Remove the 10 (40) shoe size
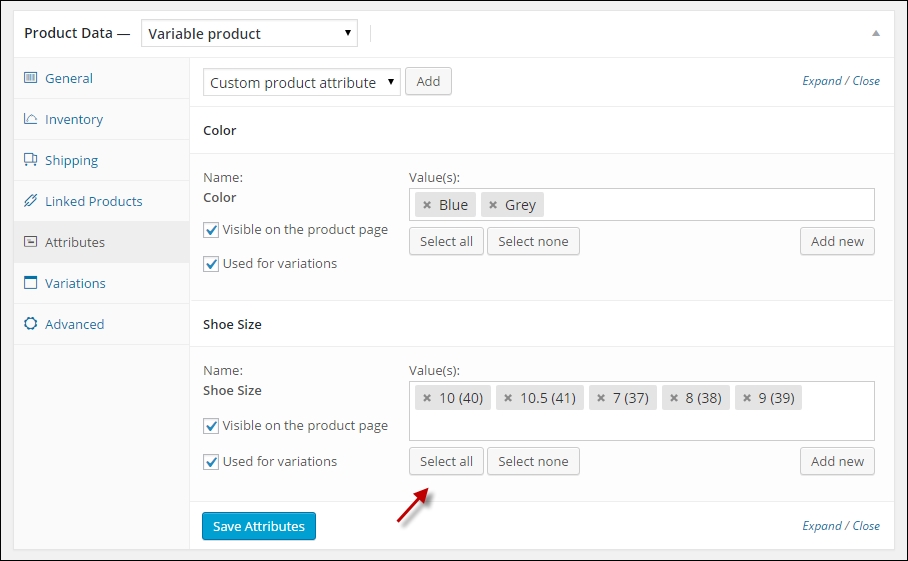The image size is (908, 561). [427, 398]
